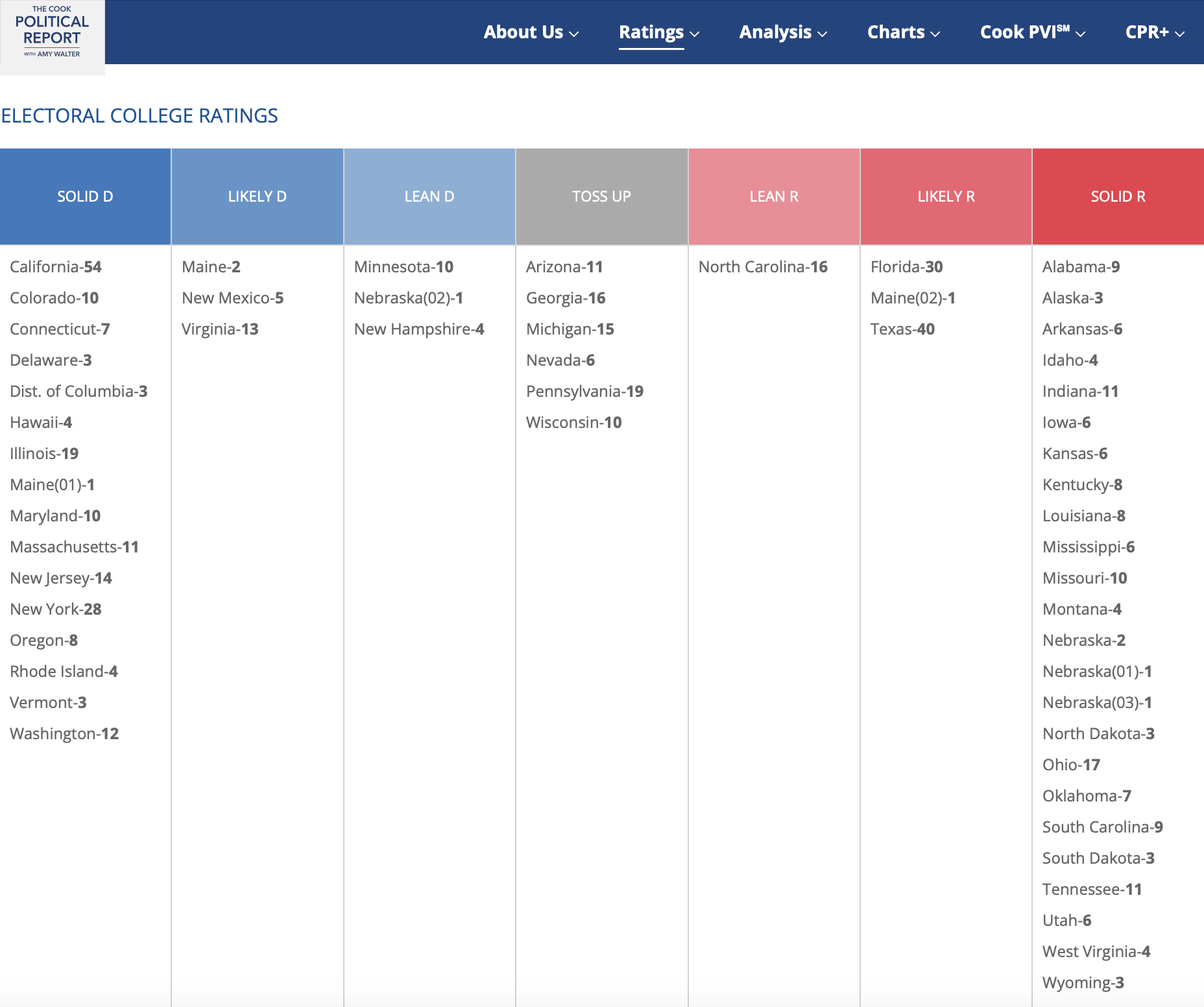This screenshot has width=1204, height=1007.
Task: Click the California-54 rating link
Action: (56, 267)
